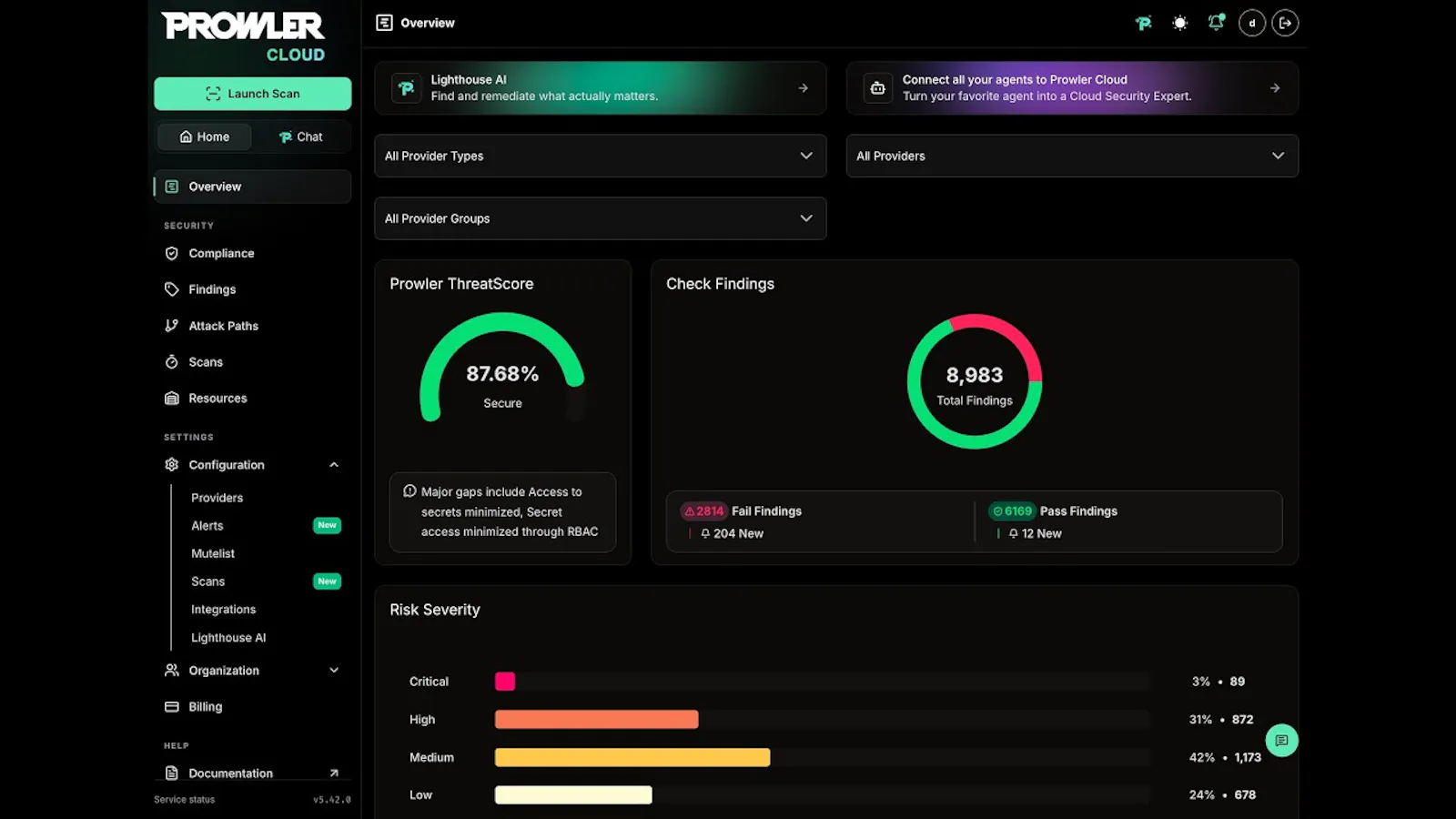
Task: Click the ThreatScore 87.68% gauge
Action: tap(502, 367)
